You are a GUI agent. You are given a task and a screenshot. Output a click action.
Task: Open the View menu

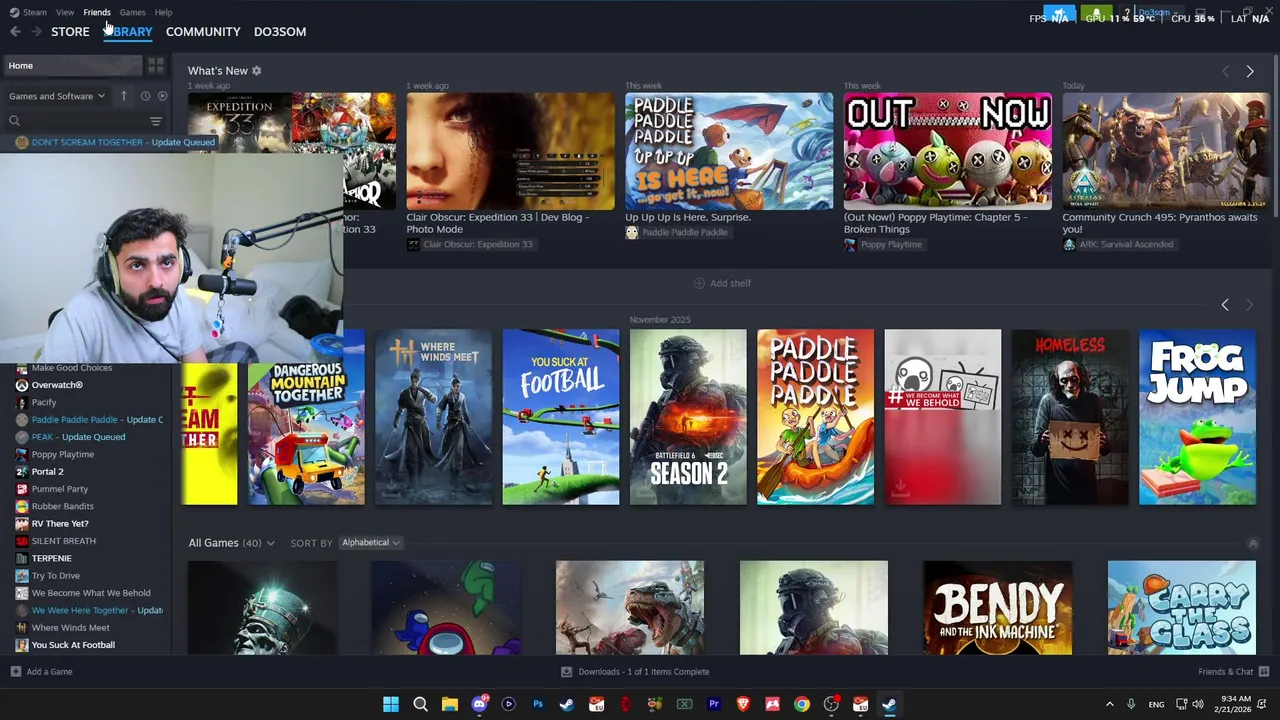click(65, 12)
